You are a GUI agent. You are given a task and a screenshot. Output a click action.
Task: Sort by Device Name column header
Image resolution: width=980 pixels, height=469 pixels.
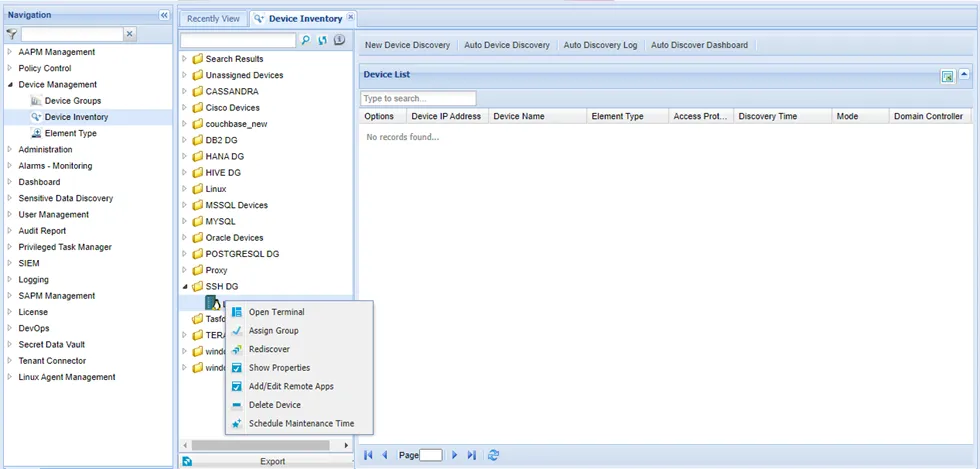(x=537, y=116)
